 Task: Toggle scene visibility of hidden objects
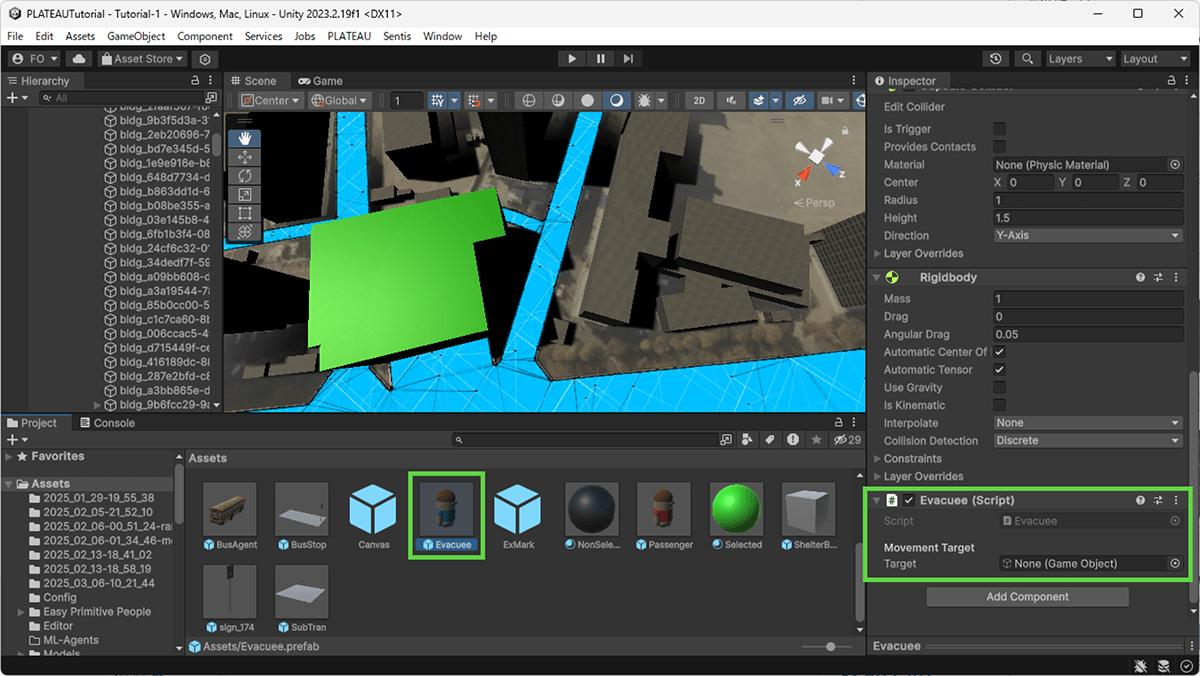click(798, 100)
